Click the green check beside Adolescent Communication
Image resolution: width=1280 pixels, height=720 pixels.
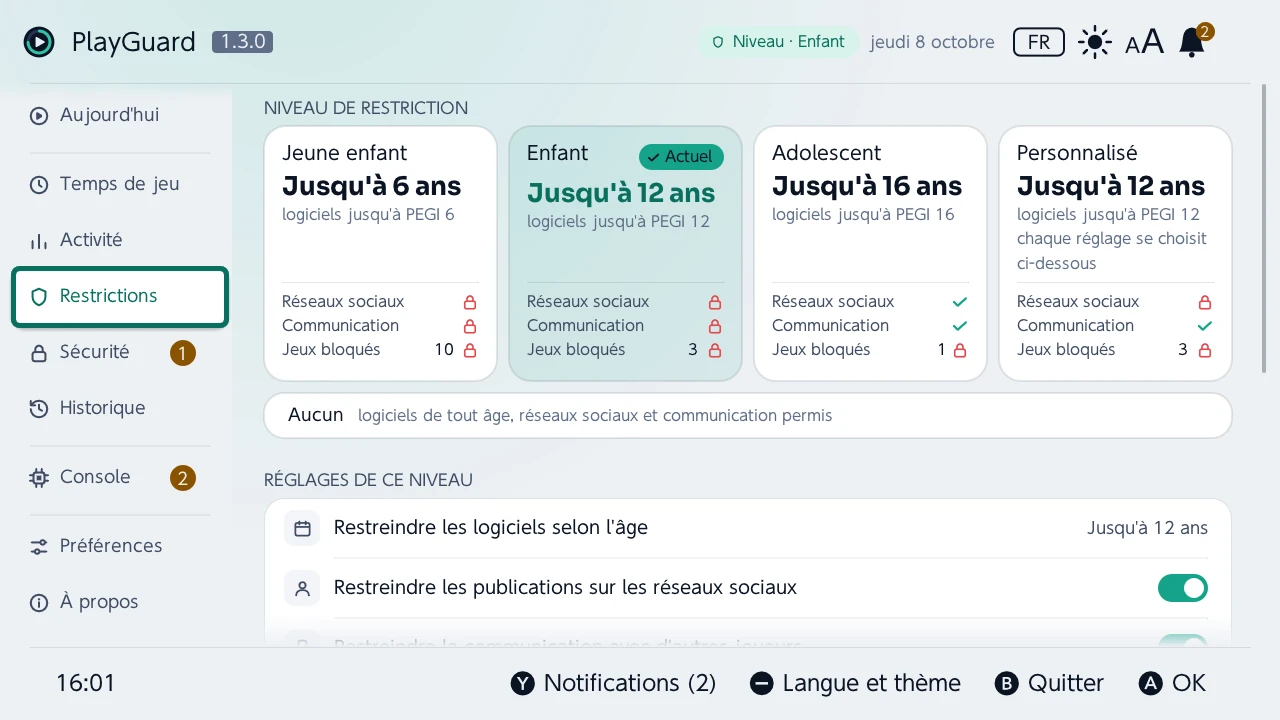point(960,326)
